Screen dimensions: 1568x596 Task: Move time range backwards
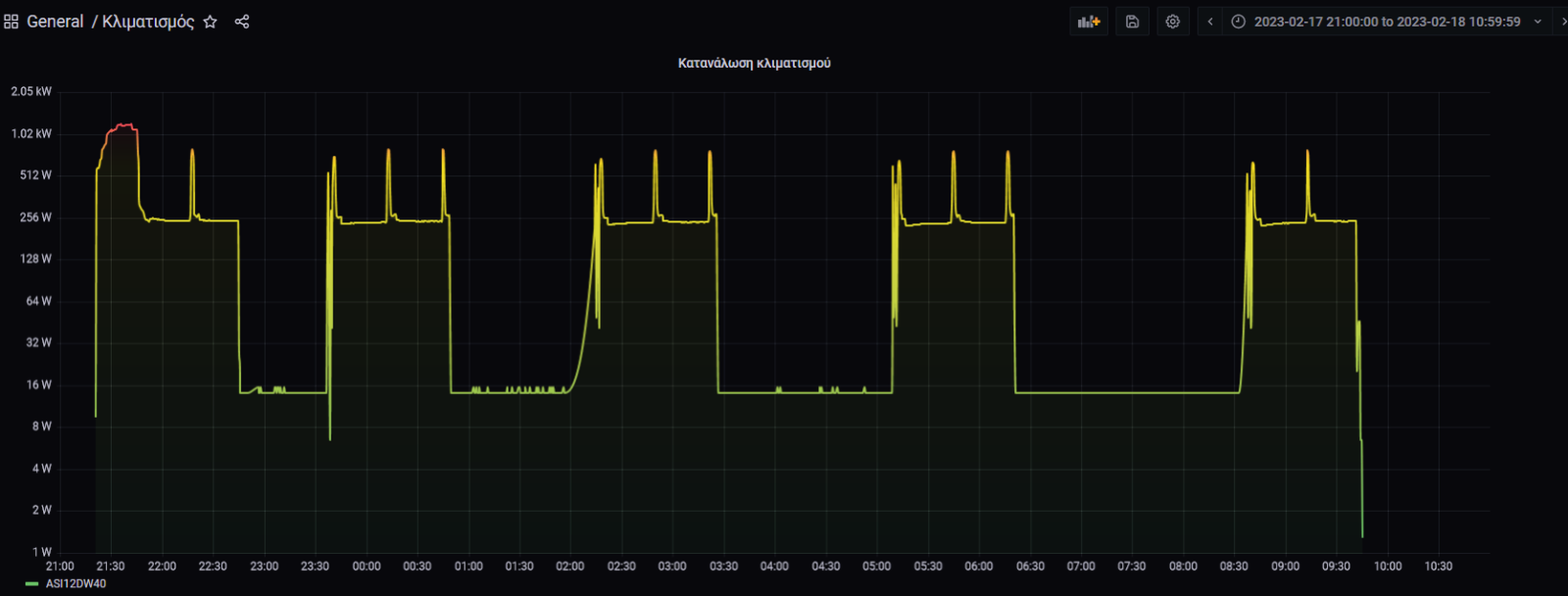[1210, 22]
